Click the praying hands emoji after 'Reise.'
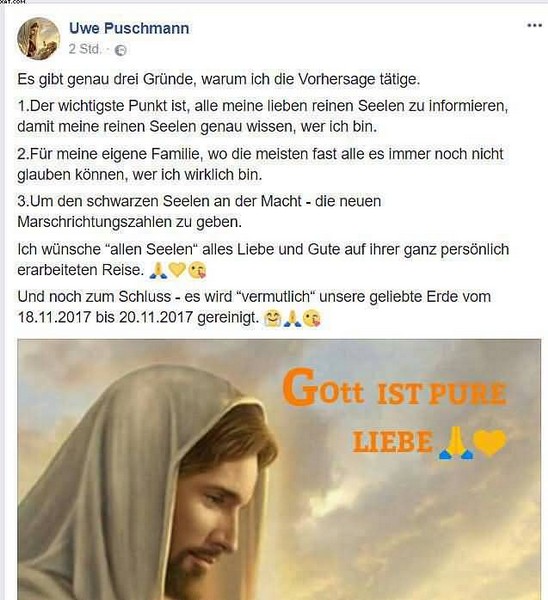 click(x=158, y=270)
